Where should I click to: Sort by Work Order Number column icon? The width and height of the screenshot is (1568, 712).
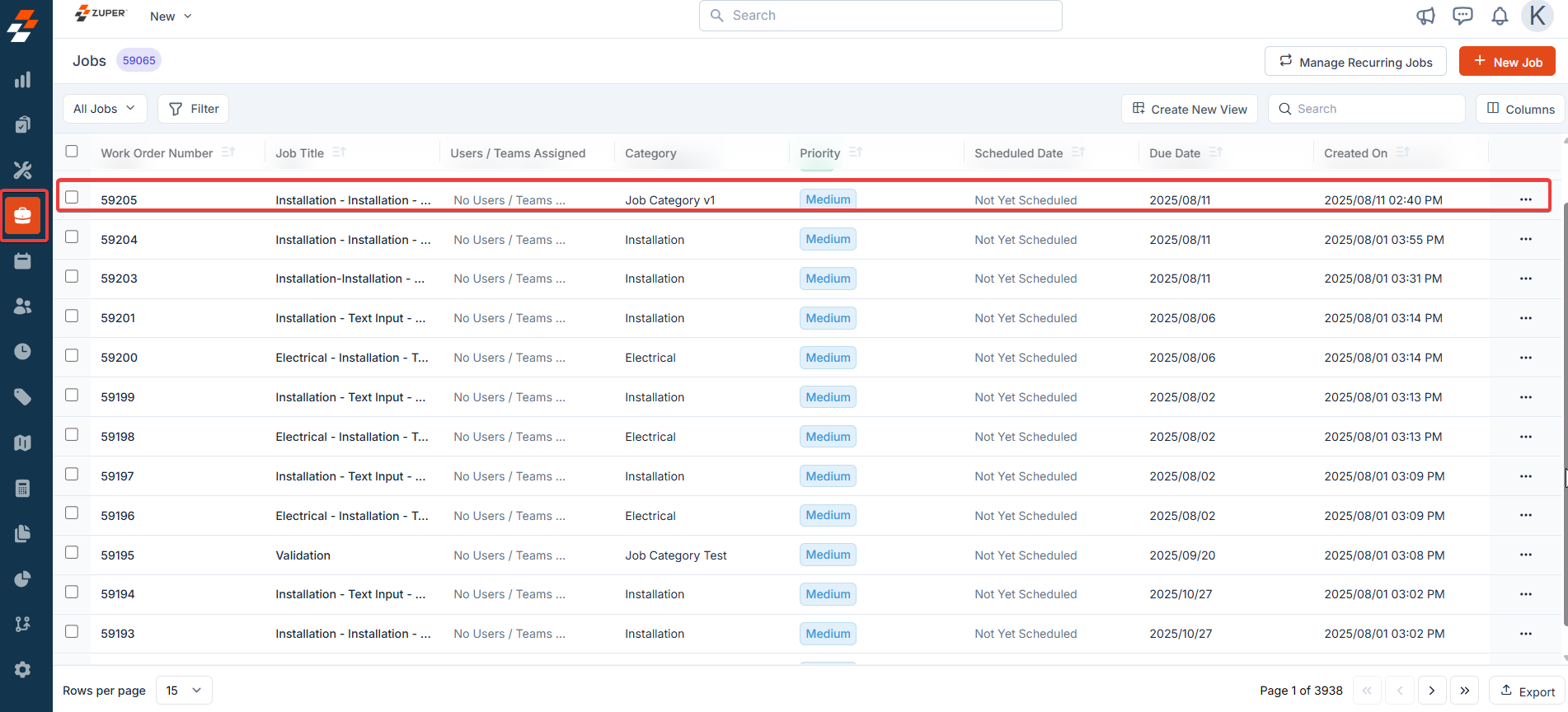tap(228, 152)
